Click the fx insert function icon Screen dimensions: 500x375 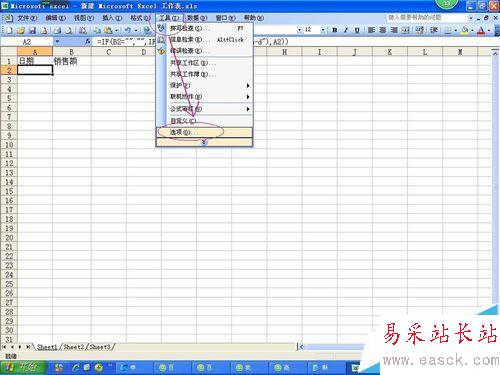pos(88,41)
